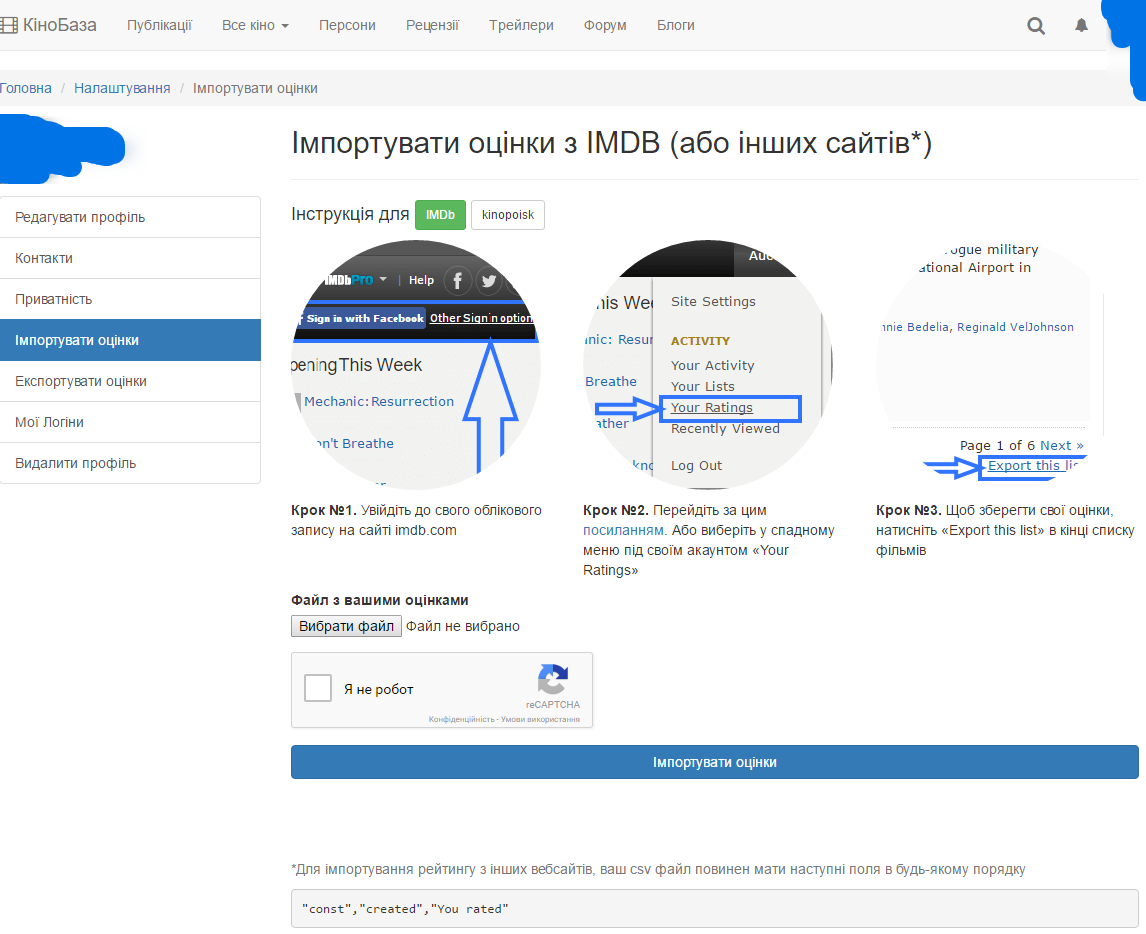Choose "Видалити профіль" in sidebar
1146x934 pixels.
130,463
